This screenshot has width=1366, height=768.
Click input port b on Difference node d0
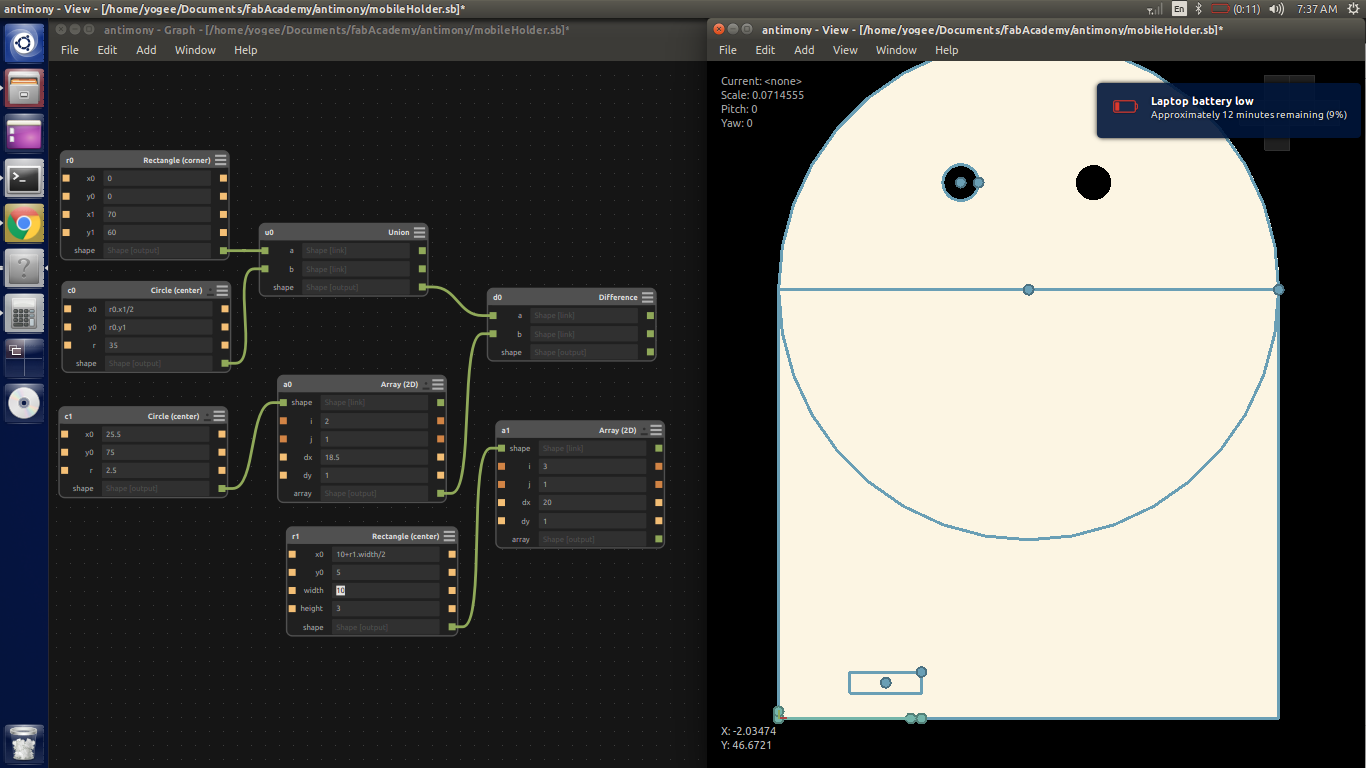[493, 334]
